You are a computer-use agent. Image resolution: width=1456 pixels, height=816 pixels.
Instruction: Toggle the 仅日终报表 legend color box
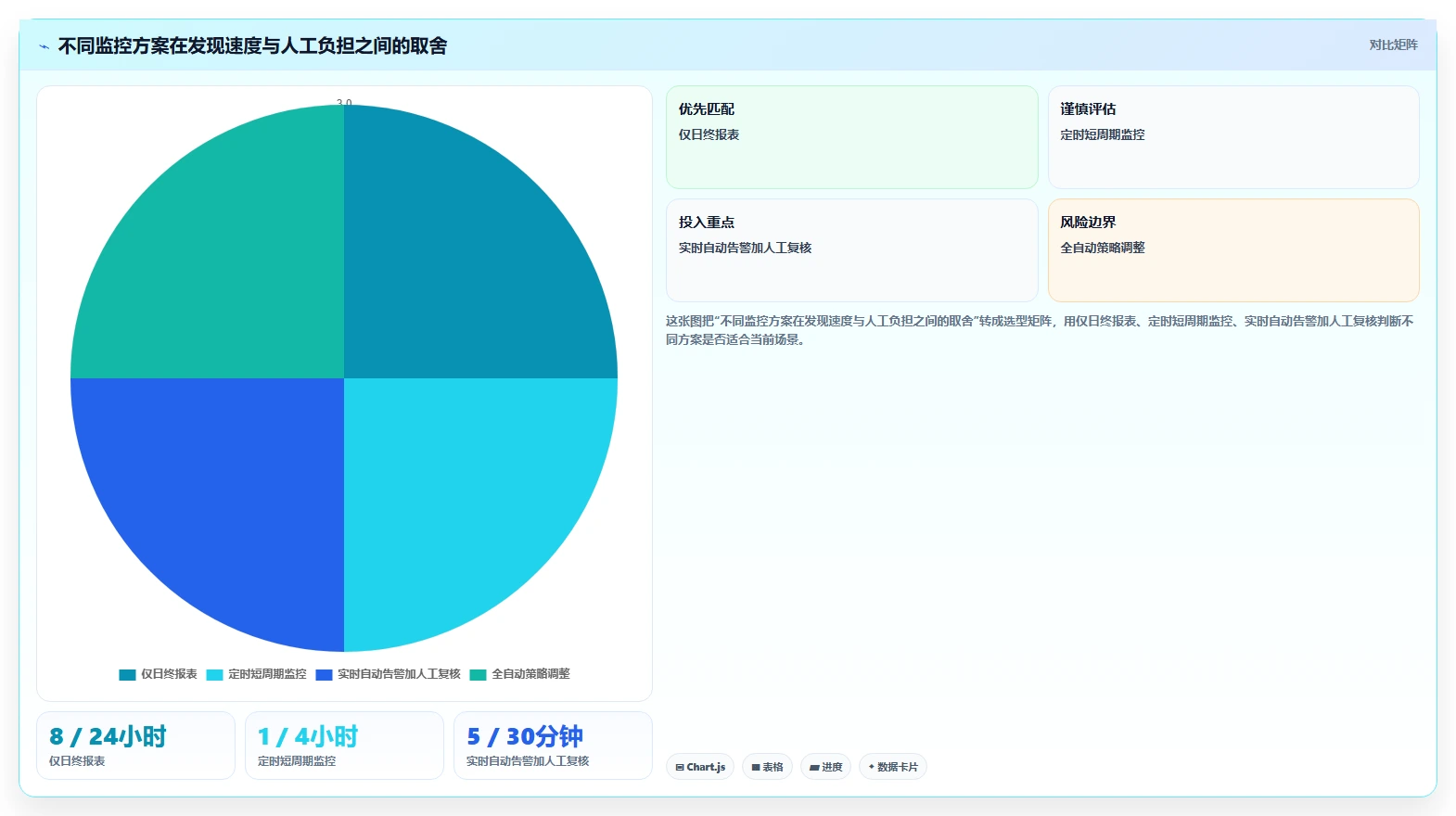pyautogui.click(x=127, y=674)
